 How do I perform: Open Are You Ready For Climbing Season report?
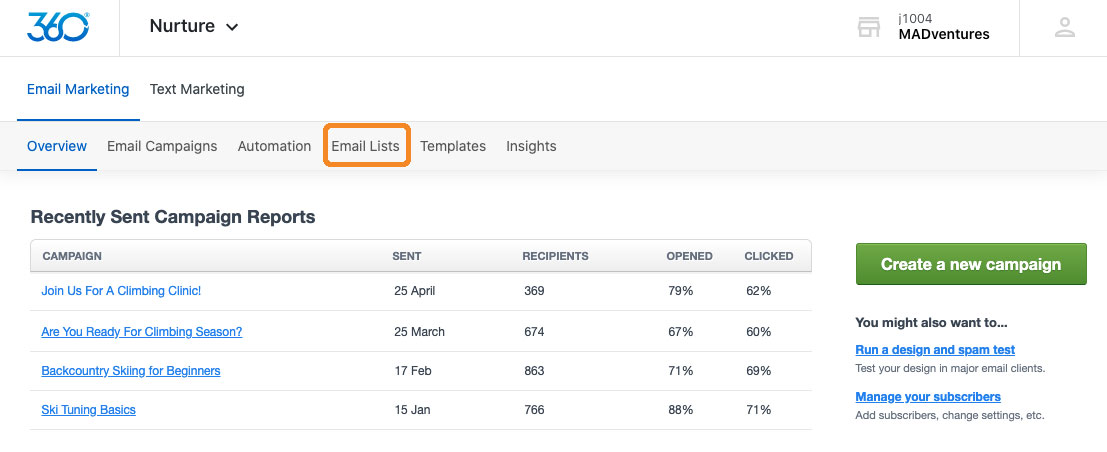[142, 332]
